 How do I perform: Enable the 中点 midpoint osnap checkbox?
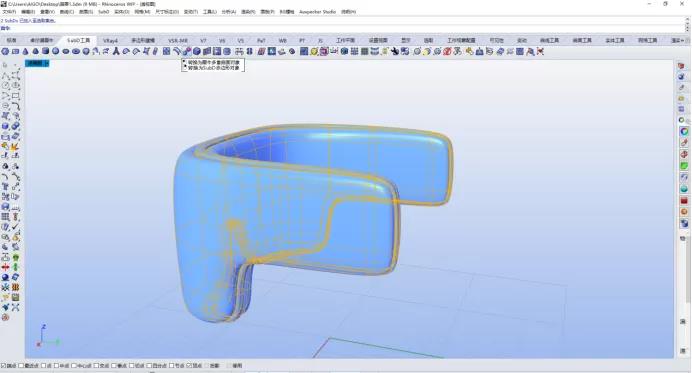tap(56, 366)
